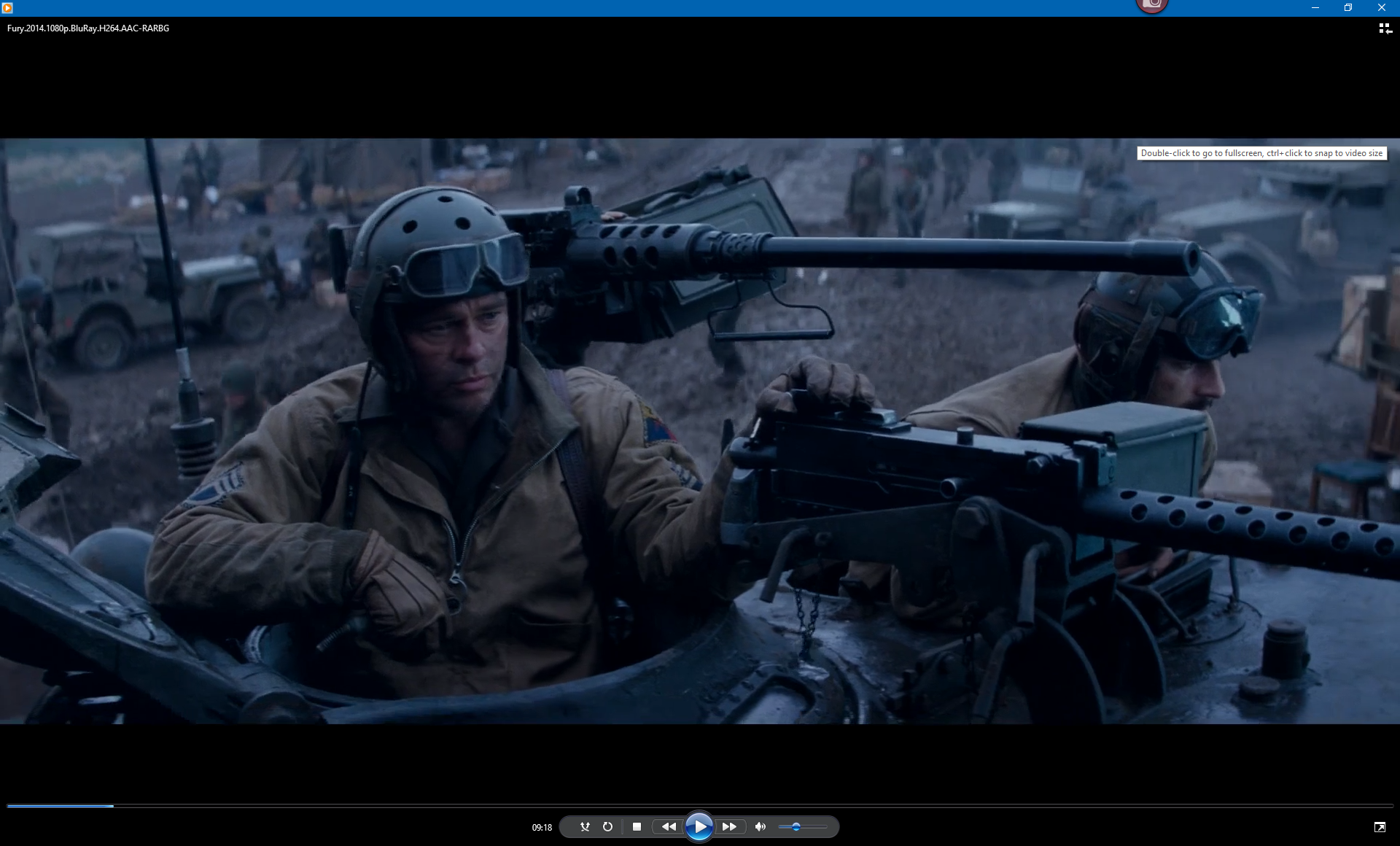Enter full screen with bottom-right icon
The height and width of the screenshot is (846, 1400).
point(1380,826)
